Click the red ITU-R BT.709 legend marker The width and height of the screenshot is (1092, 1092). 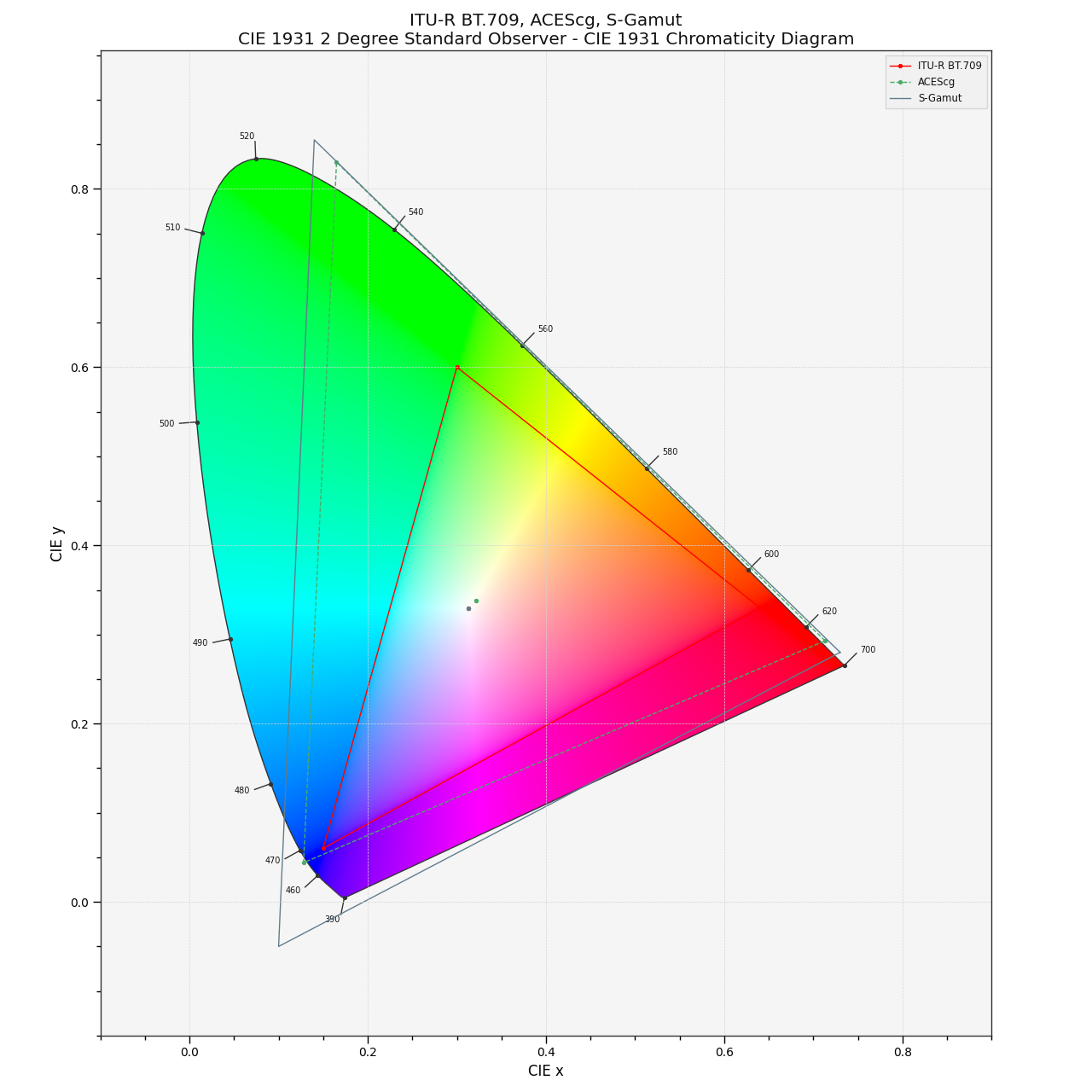900,66
